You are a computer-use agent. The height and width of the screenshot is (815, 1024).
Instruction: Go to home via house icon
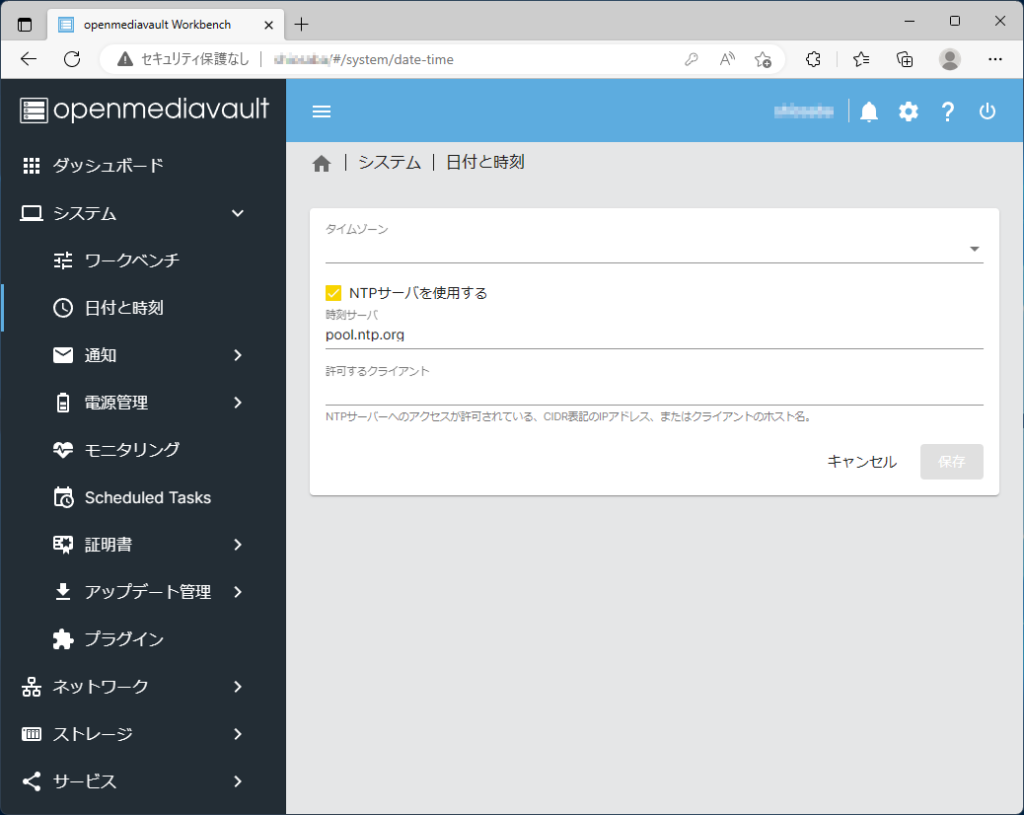pyautogui.click(x=321, y=164)
